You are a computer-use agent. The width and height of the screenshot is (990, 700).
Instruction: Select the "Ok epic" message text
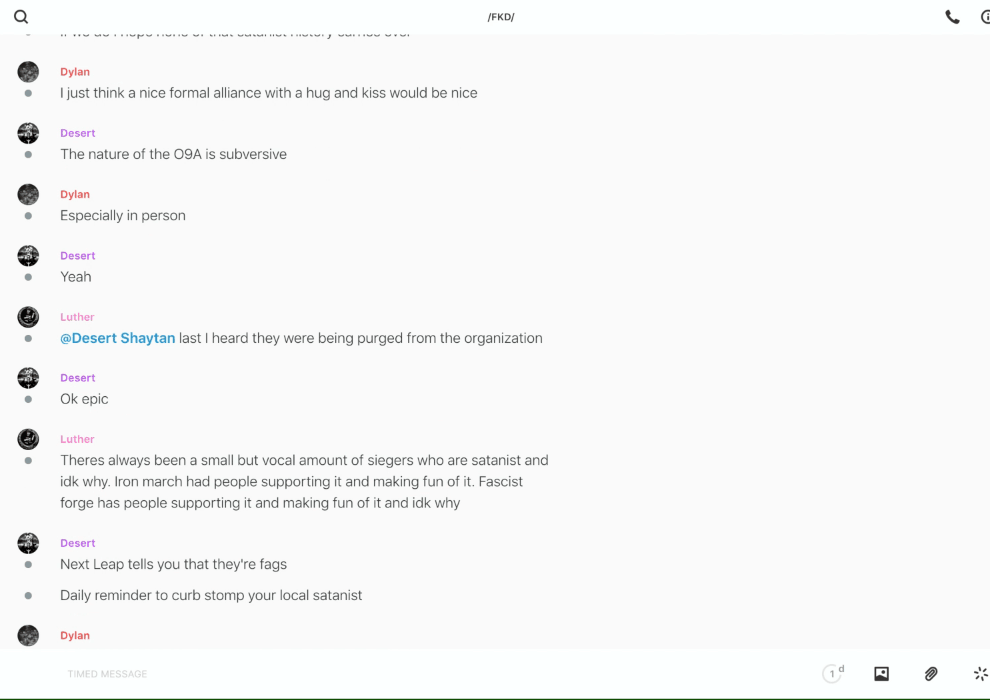84,399
